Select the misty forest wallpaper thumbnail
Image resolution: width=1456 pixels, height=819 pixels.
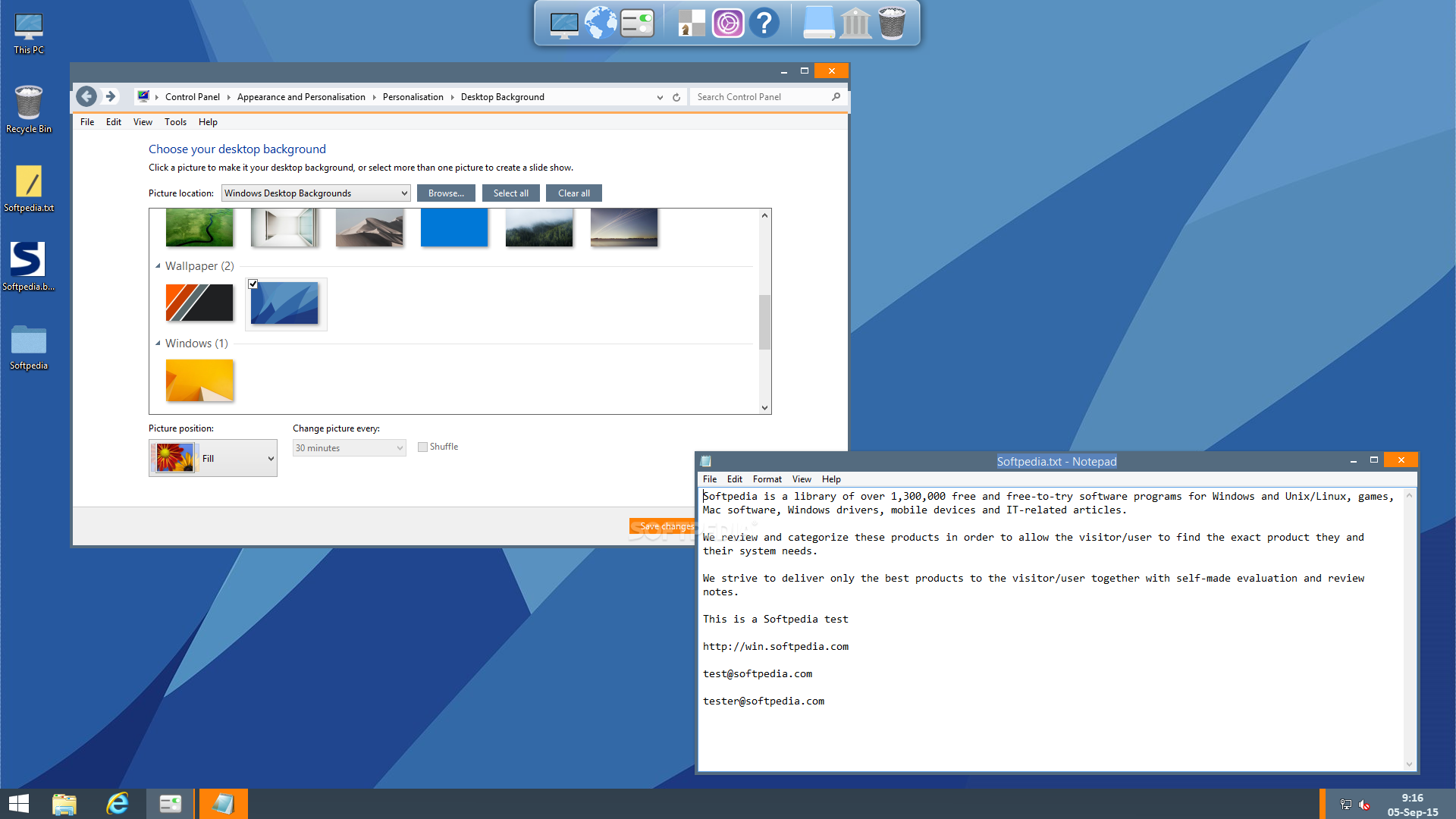[539, 227]
